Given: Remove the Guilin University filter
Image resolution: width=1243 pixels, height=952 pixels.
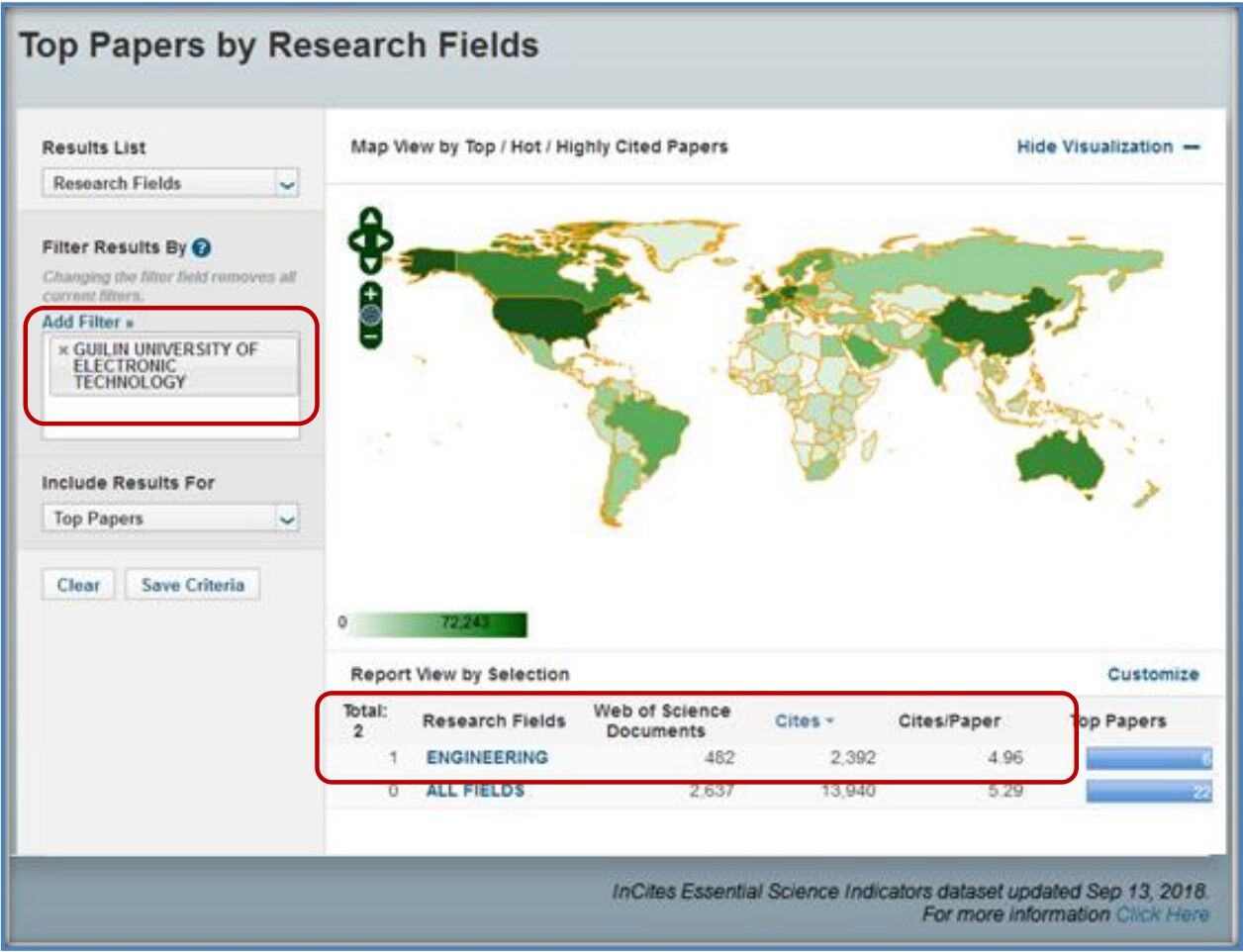Looking at the screenshot, I should click(x=63, y=350).
